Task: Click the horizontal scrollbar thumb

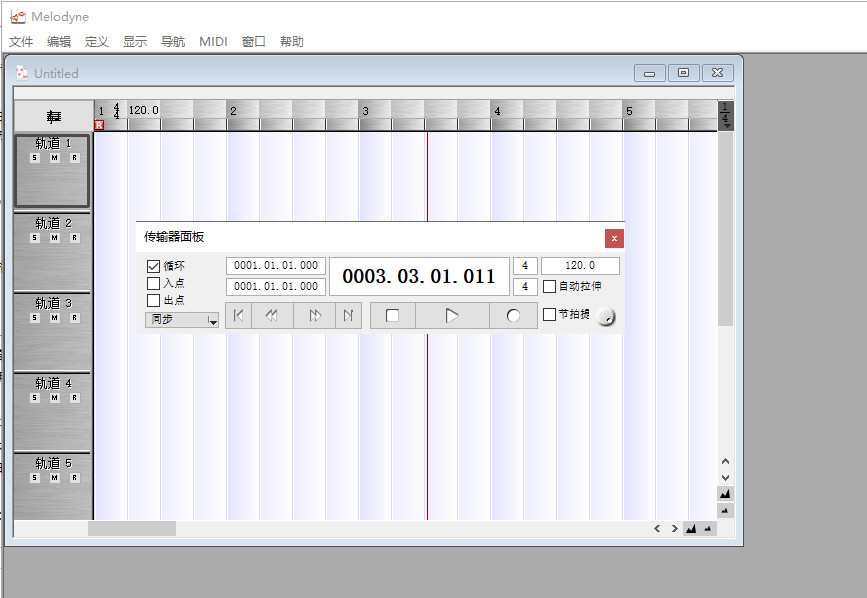Action: (x=132, y=529)
